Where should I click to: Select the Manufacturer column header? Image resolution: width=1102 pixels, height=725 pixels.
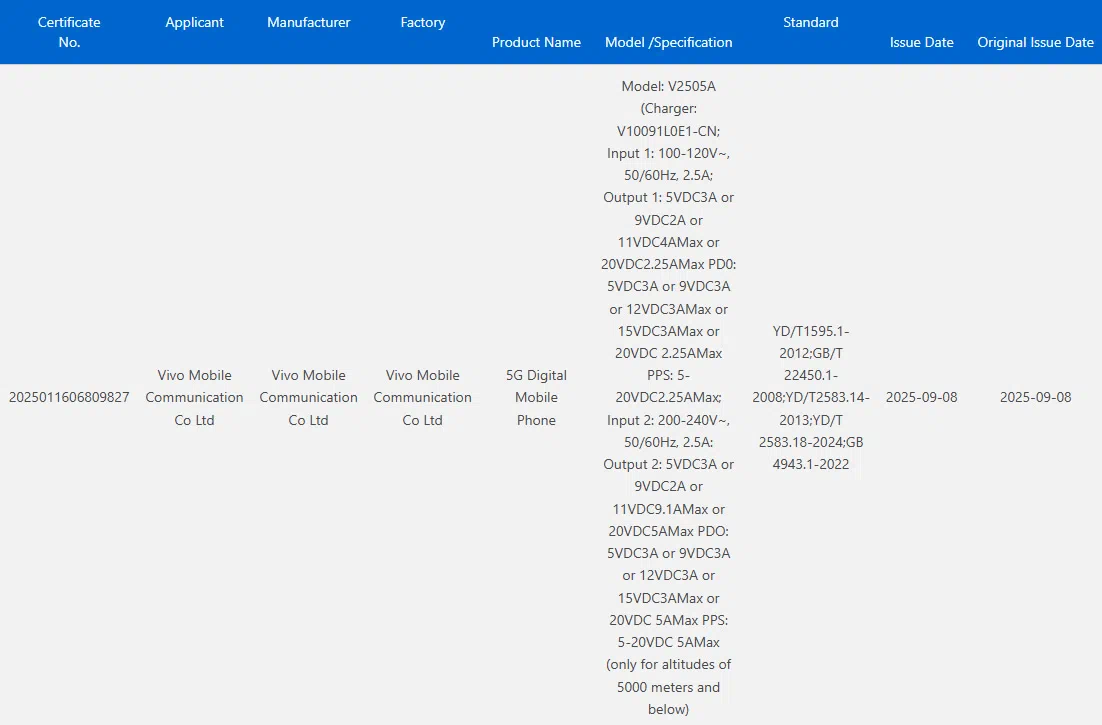tap(309, 22)
